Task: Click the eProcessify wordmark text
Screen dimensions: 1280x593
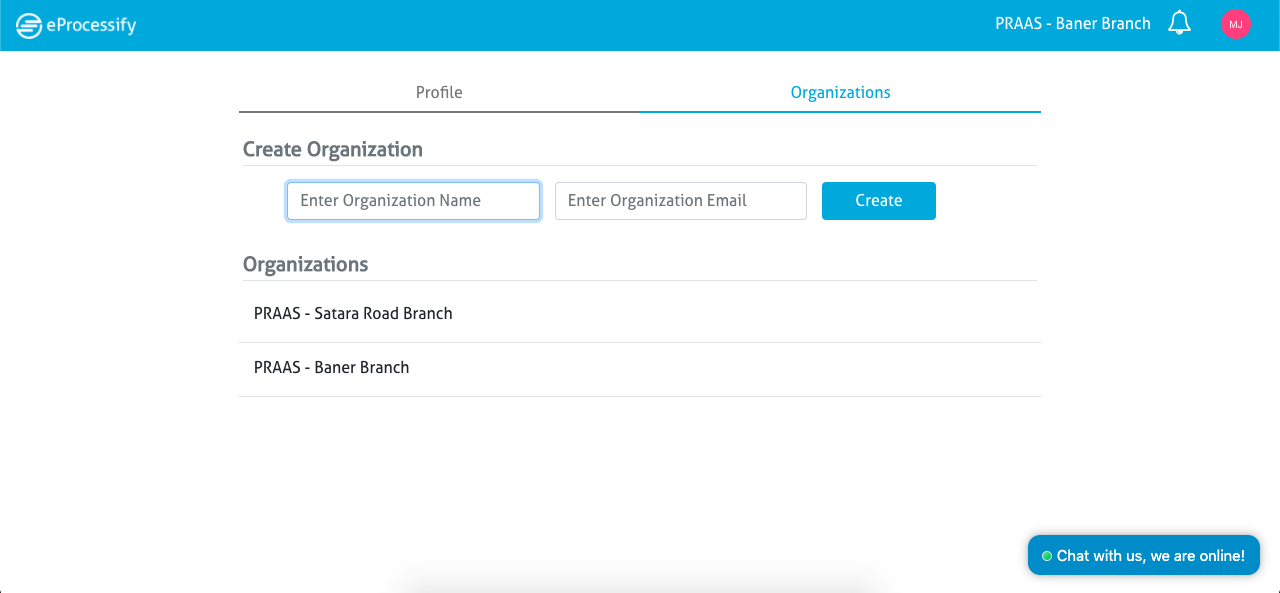Action: (x=91, y=26)
